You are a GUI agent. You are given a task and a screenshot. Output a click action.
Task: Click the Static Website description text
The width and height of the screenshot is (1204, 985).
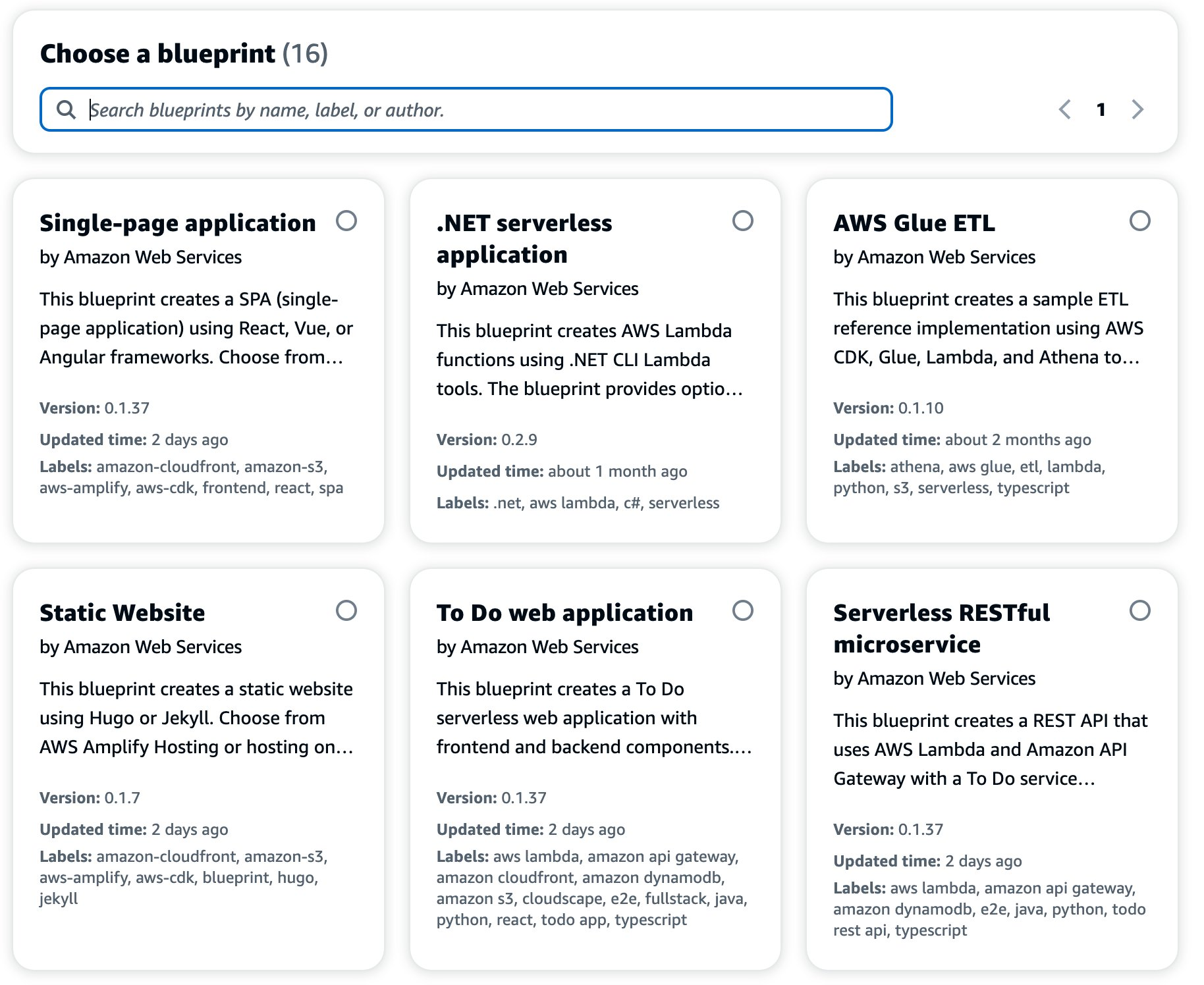point(196,718)
